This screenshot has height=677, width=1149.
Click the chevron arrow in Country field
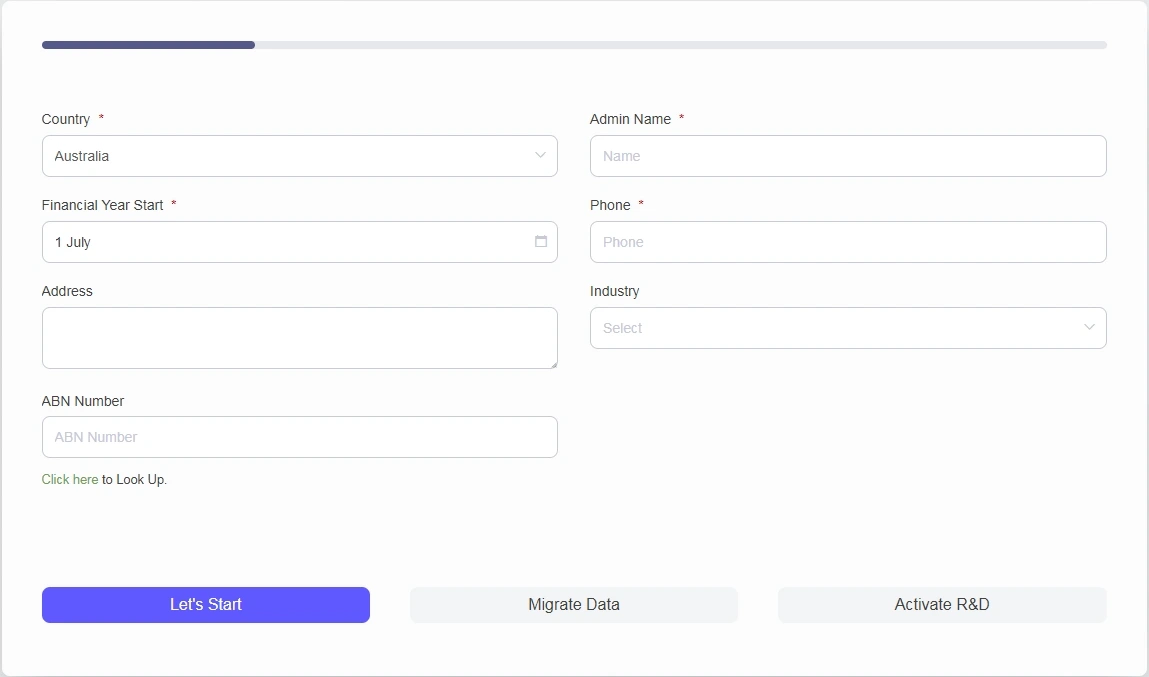(x=540, y=156)
